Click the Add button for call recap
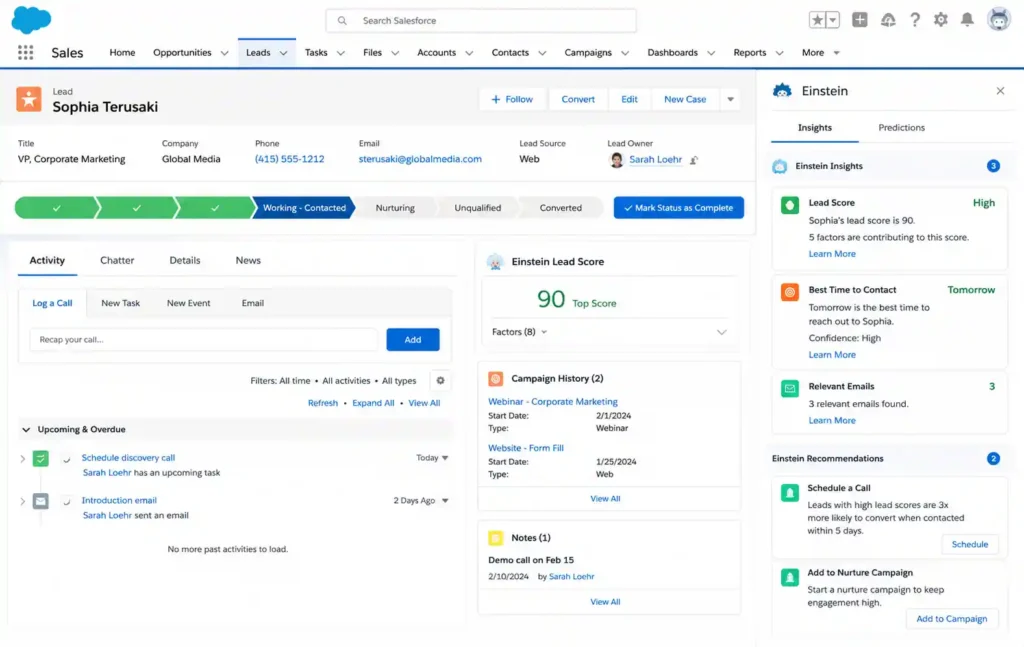Screen dimensions: 1024x647 point(413,339)
